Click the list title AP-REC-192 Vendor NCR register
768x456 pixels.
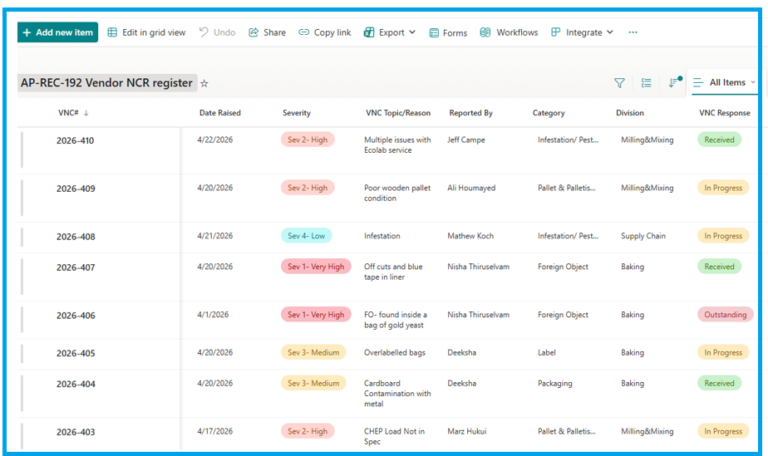pyautogui.click(x=107, y=83)
